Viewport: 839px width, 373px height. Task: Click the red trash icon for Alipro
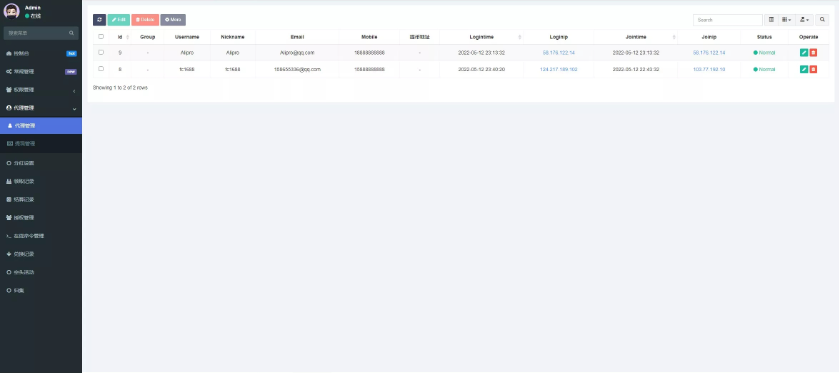(813, 52)
